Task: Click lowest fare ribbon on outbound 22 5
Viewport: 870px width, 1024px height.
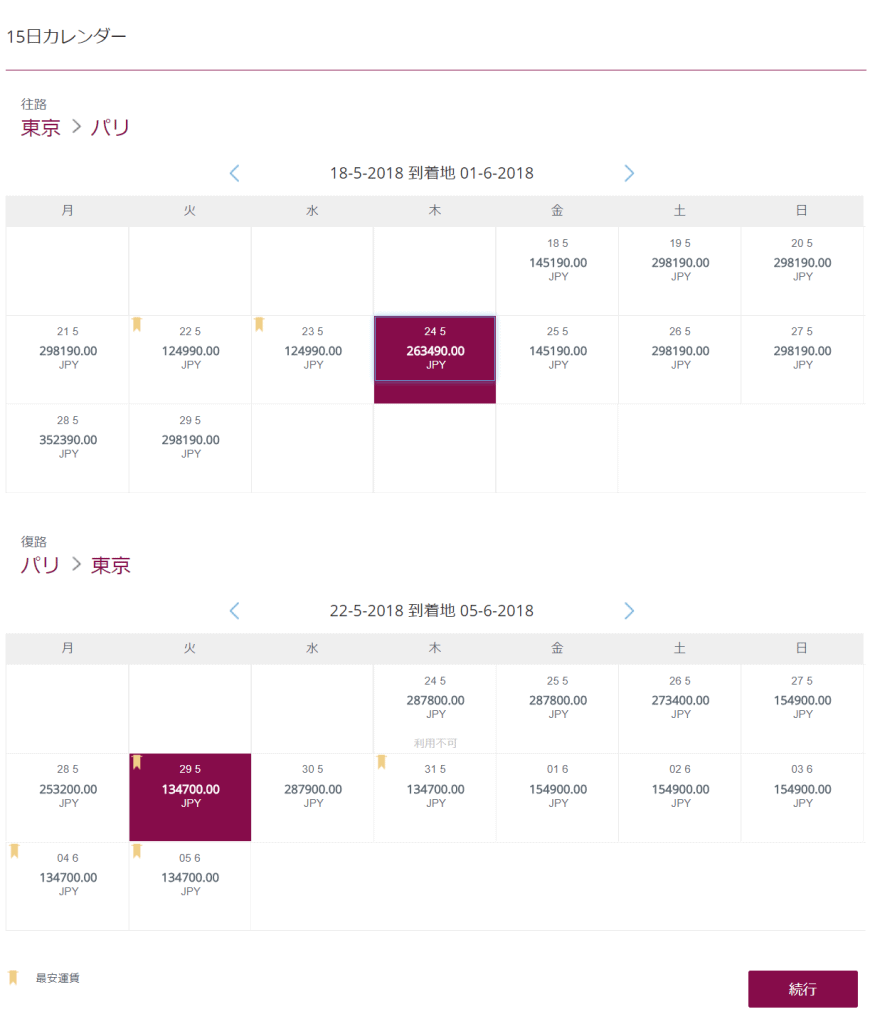Action: tap(137, 324)
